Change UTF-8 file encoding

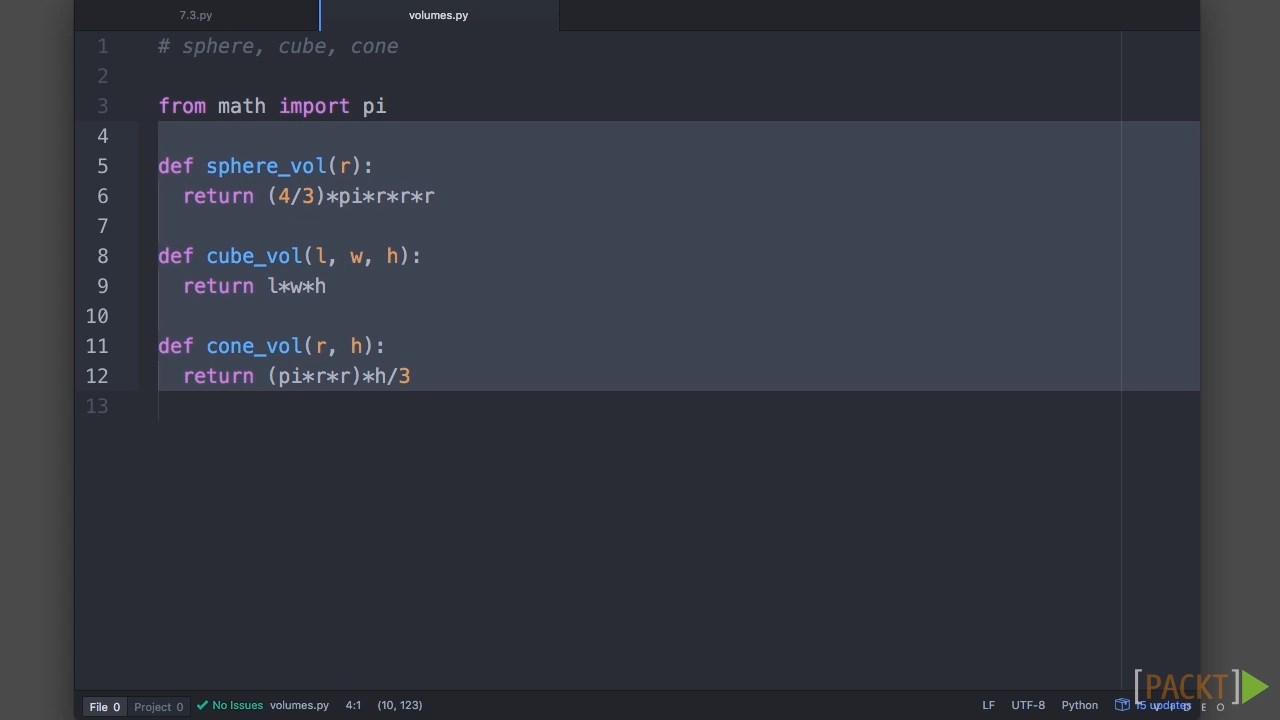click(1028, 705)
